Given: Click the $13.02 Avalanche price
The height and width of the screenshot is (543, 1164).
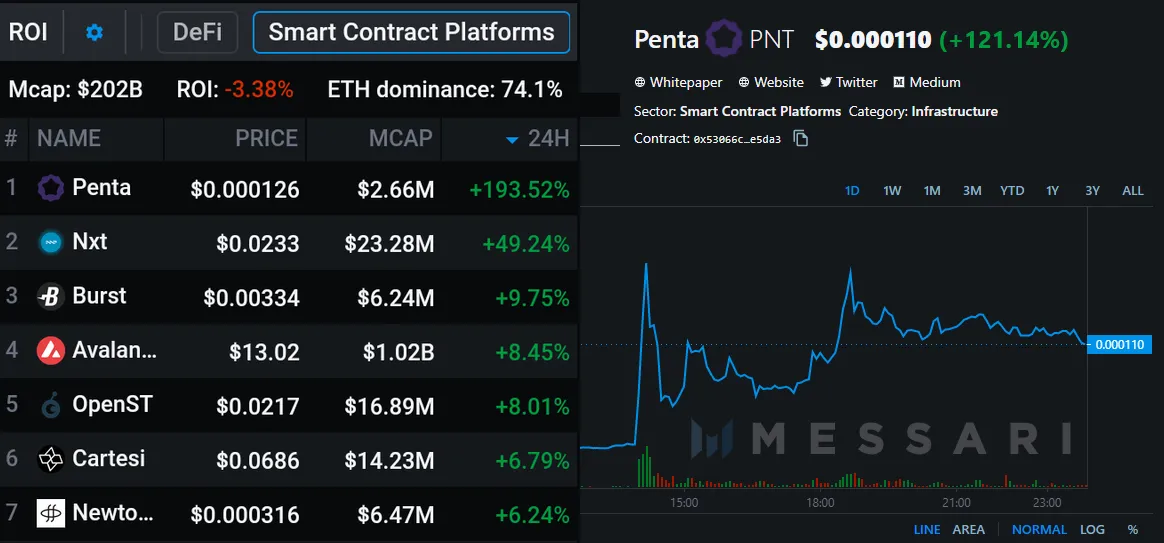Looking at the screenshot, I should coord(264,352).
